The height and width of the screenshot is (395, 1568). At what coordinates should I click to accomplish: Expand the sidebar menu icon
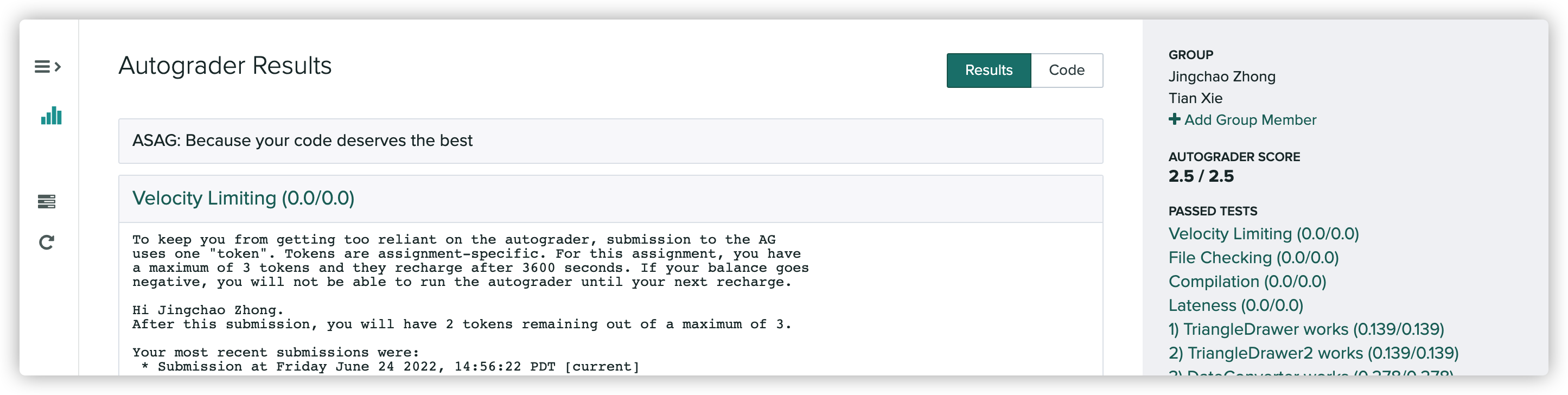[x=48, y=66]
